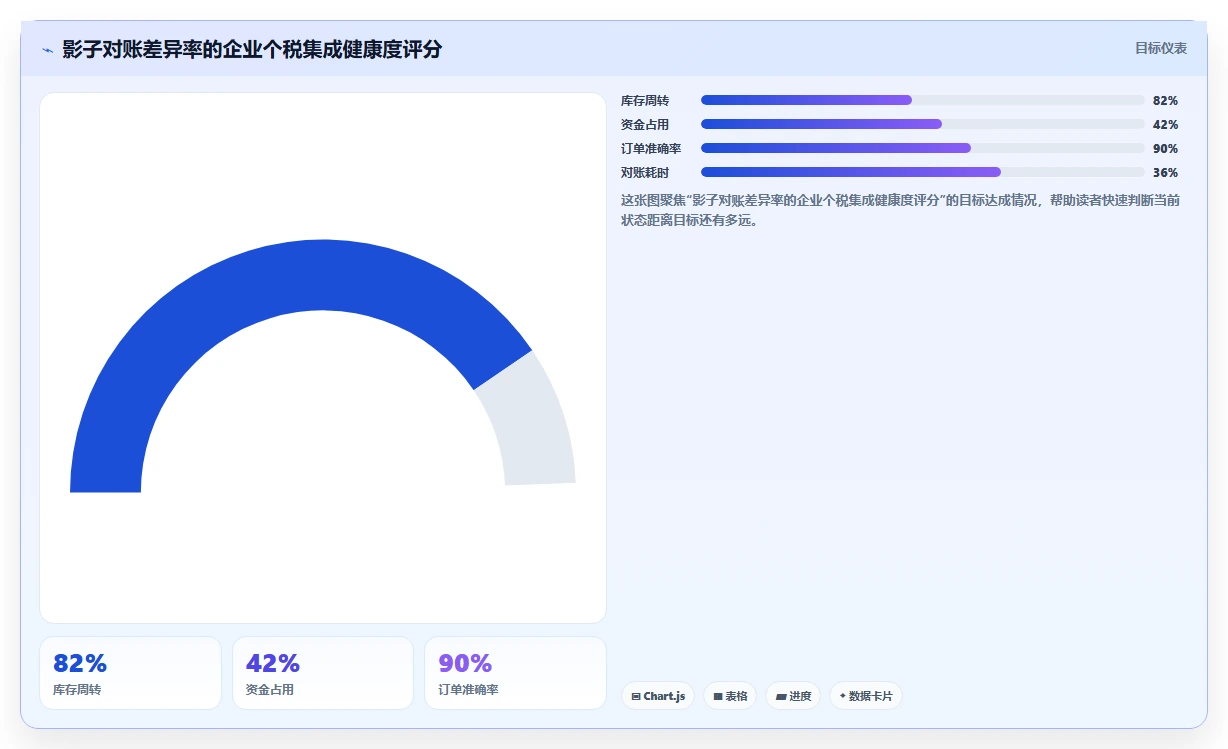Click the 库存周转 label in progress list

[x=645, y=100]
